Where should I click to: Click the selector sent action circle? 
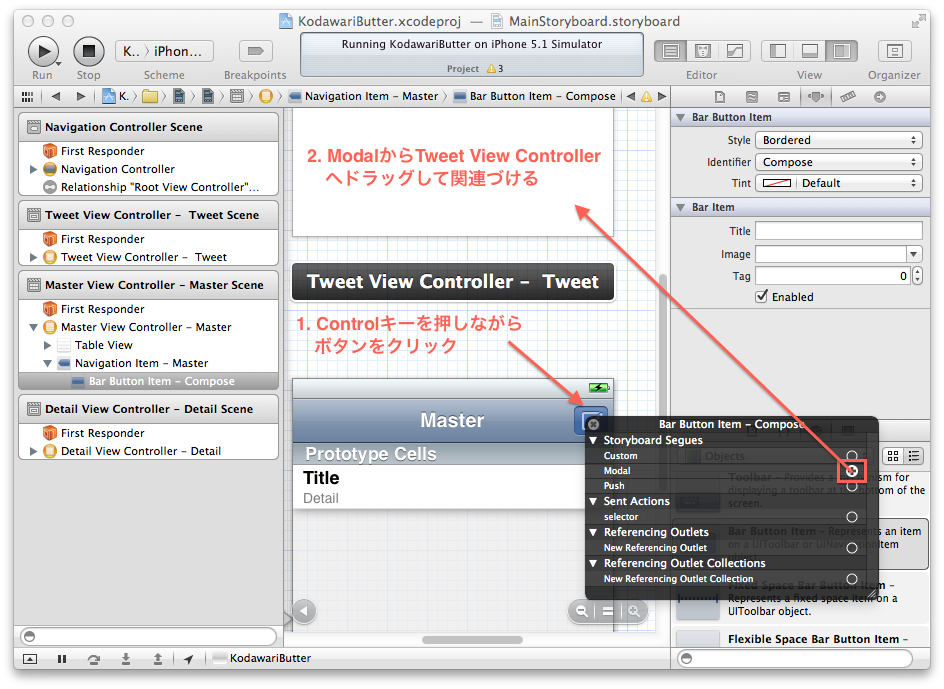click(x=851, y=517)
